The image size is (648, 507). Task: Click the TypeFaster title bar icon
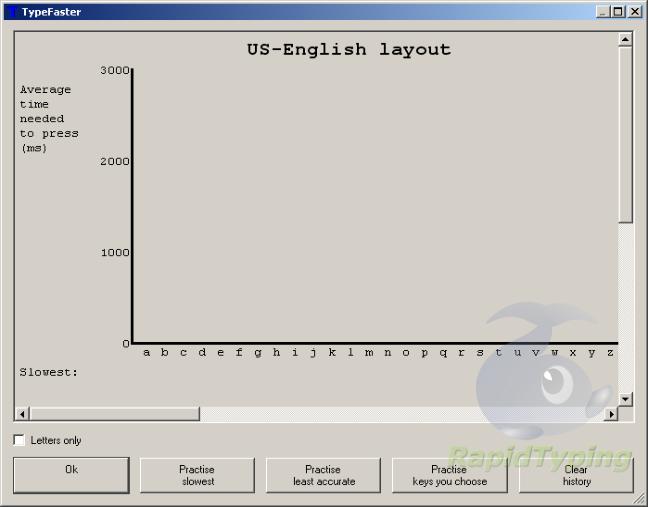click(x=12, y=12)
